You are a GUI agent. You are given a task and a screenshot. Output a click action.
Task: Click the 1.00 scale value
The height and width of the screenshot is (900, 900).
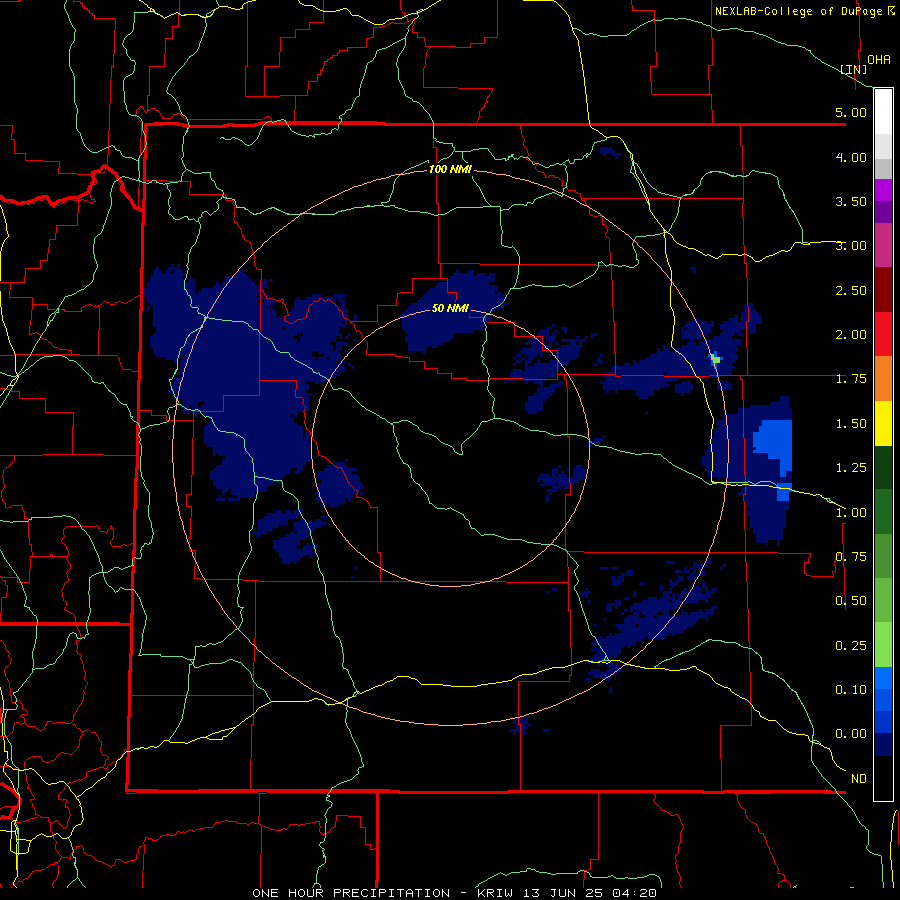851,513
